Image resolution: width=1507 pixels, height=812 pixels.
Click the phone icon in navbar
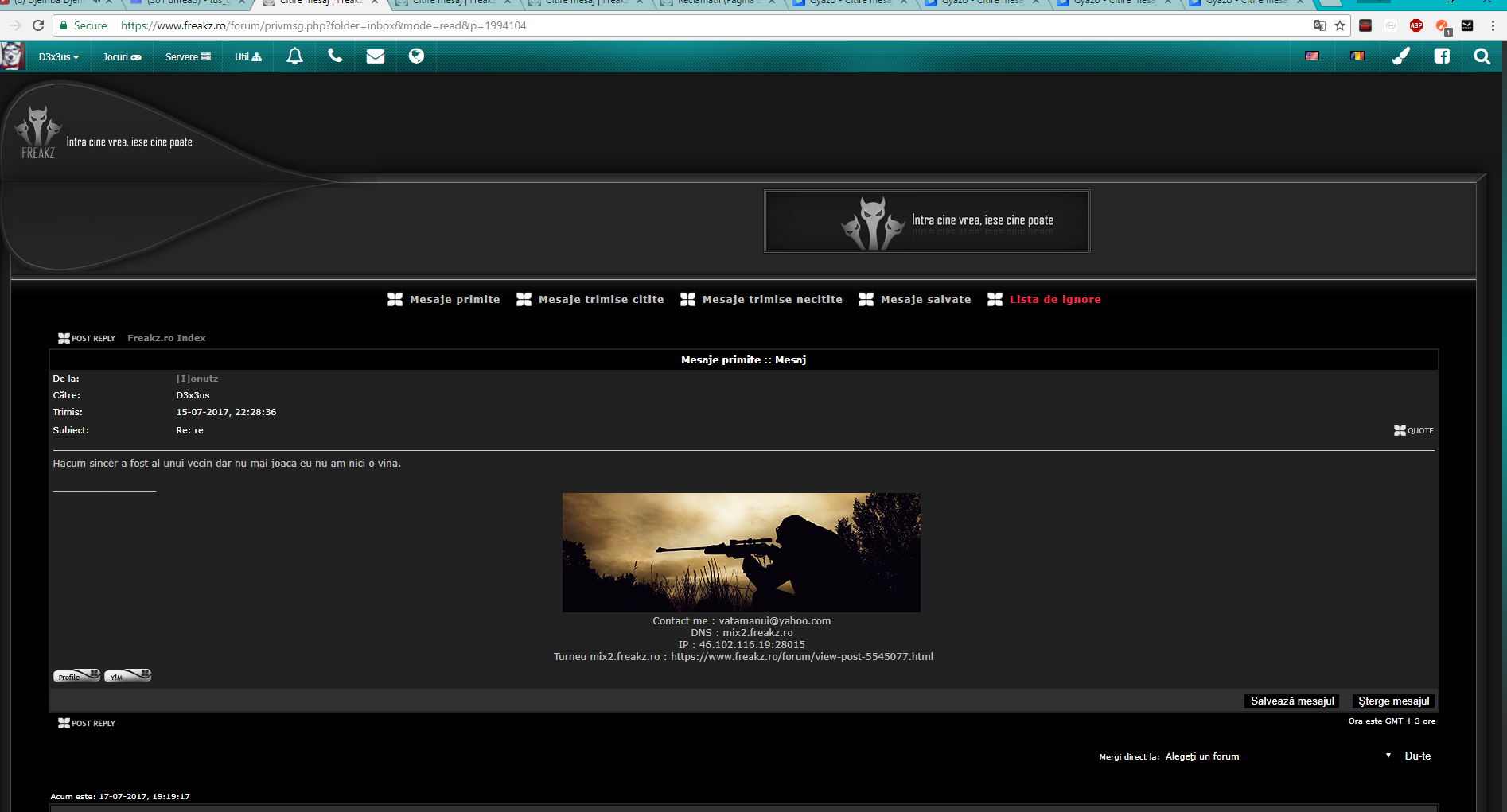335,56
